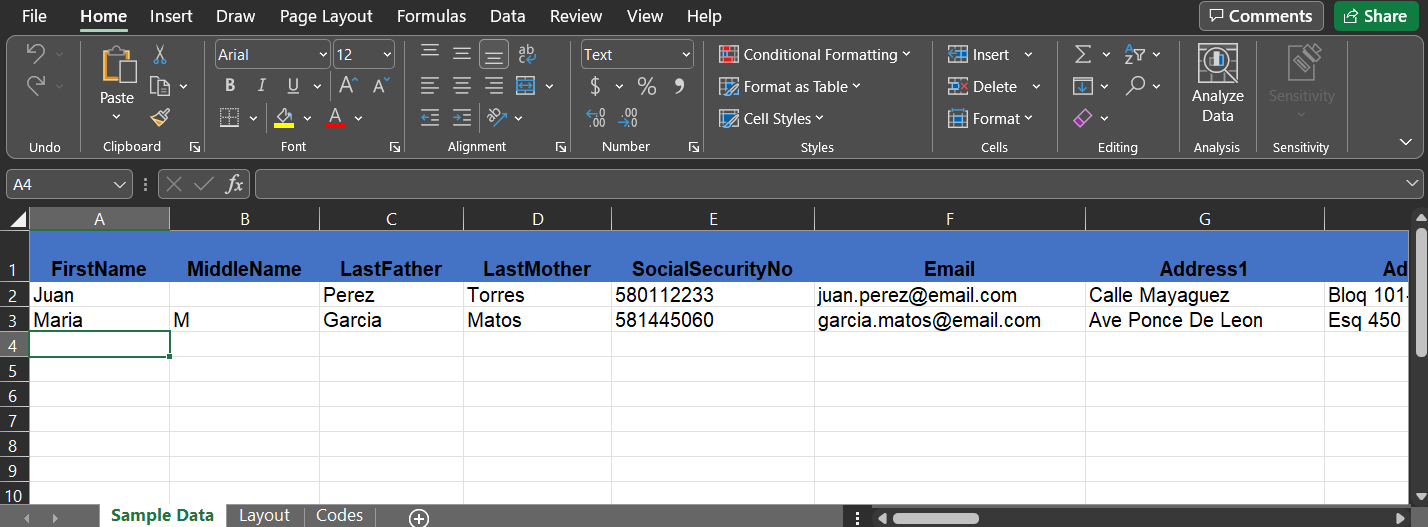Click the Redo arrow icon
Screen dimensions: 1428x527
pos(35,86)
